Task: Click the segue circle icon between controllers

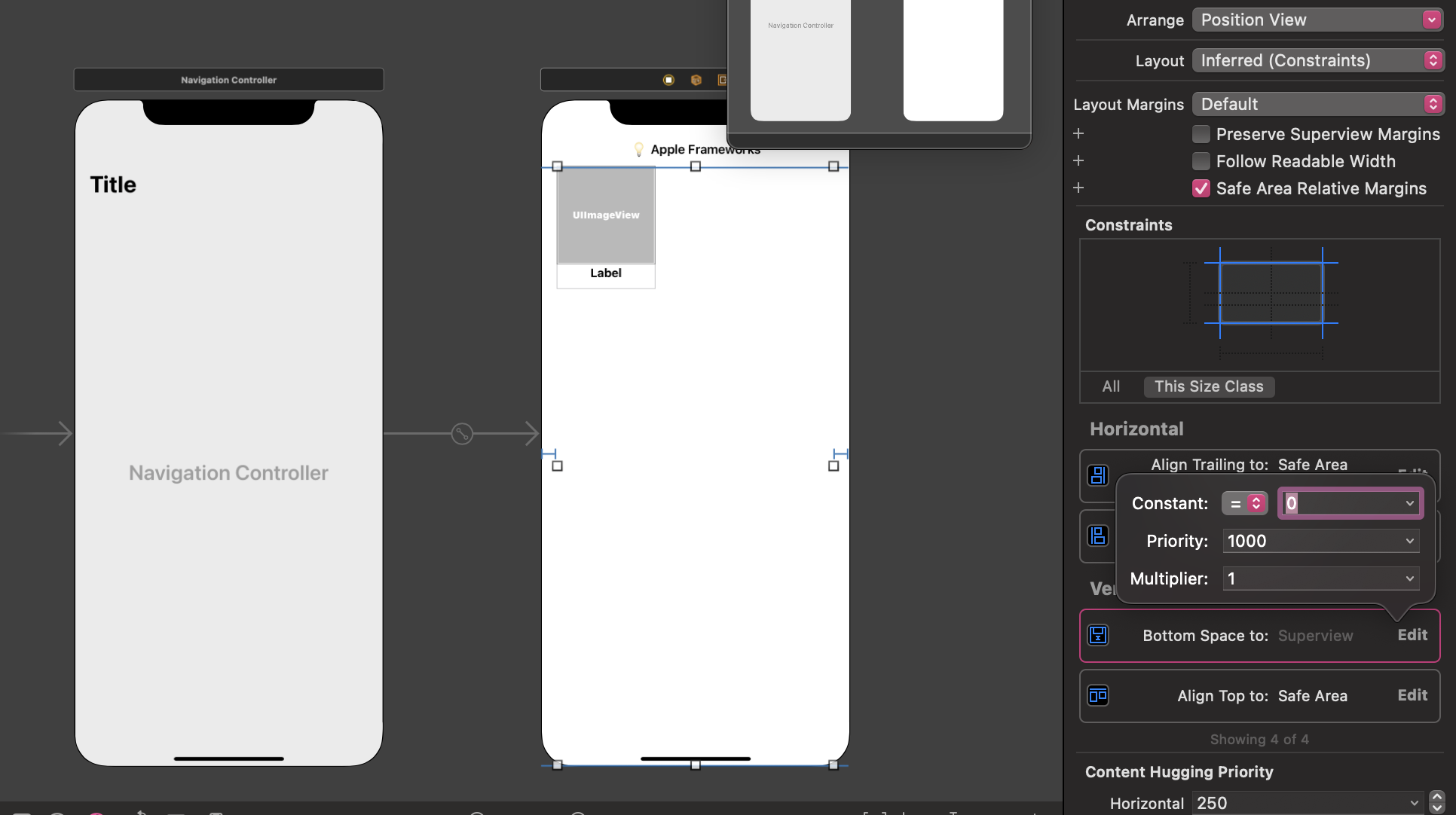Action: pyautogui.click(x=462, y=434)
